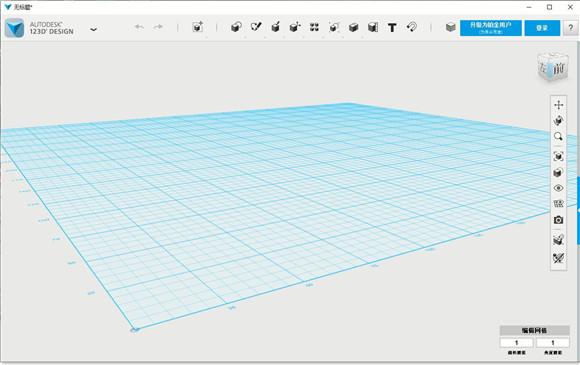Toggle sketch snapping at the navigation bar's end

tap(559, 258)
